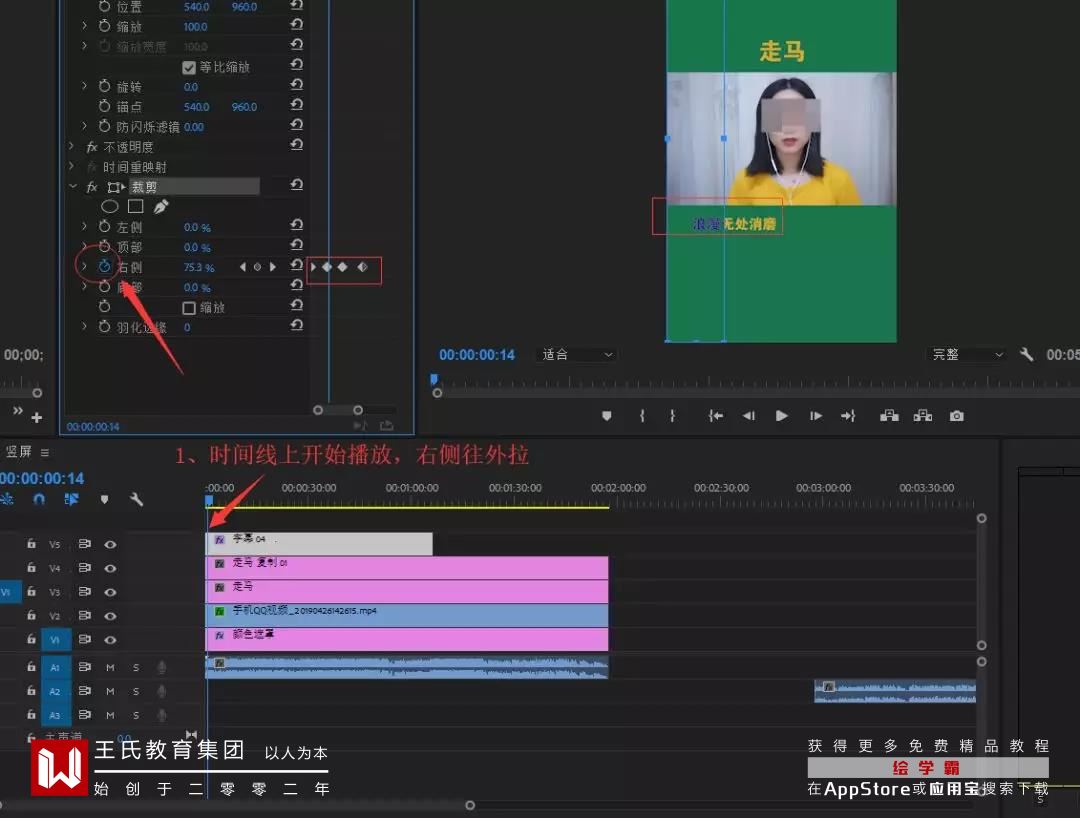The image size is (1080, 818).
Task: Select the 手机QQ视频 mp4 clip
Action: click(407, 615)
